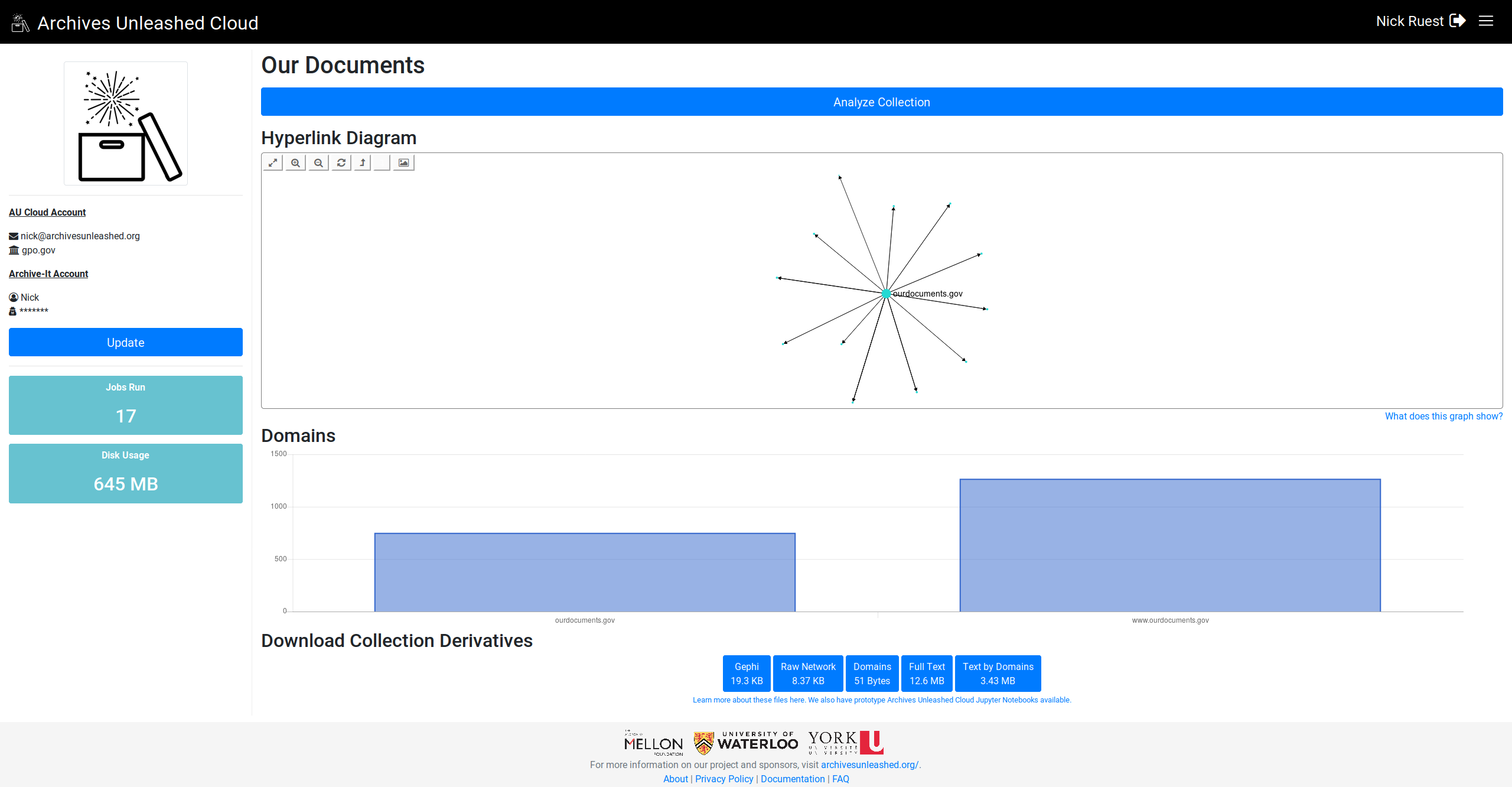The width and height of the screenshot is (1512, 787).
Task: Click the Update button in sidebar
Action: pyautogui.click(x=126, y=342)
